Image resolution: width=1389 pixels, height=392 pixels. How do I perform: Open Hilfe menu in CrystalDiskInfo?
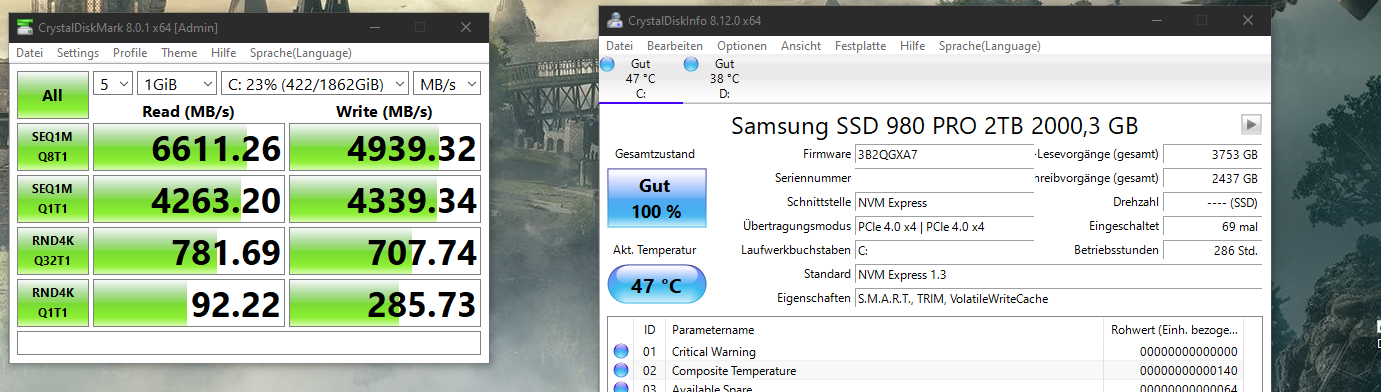point(912,46)
